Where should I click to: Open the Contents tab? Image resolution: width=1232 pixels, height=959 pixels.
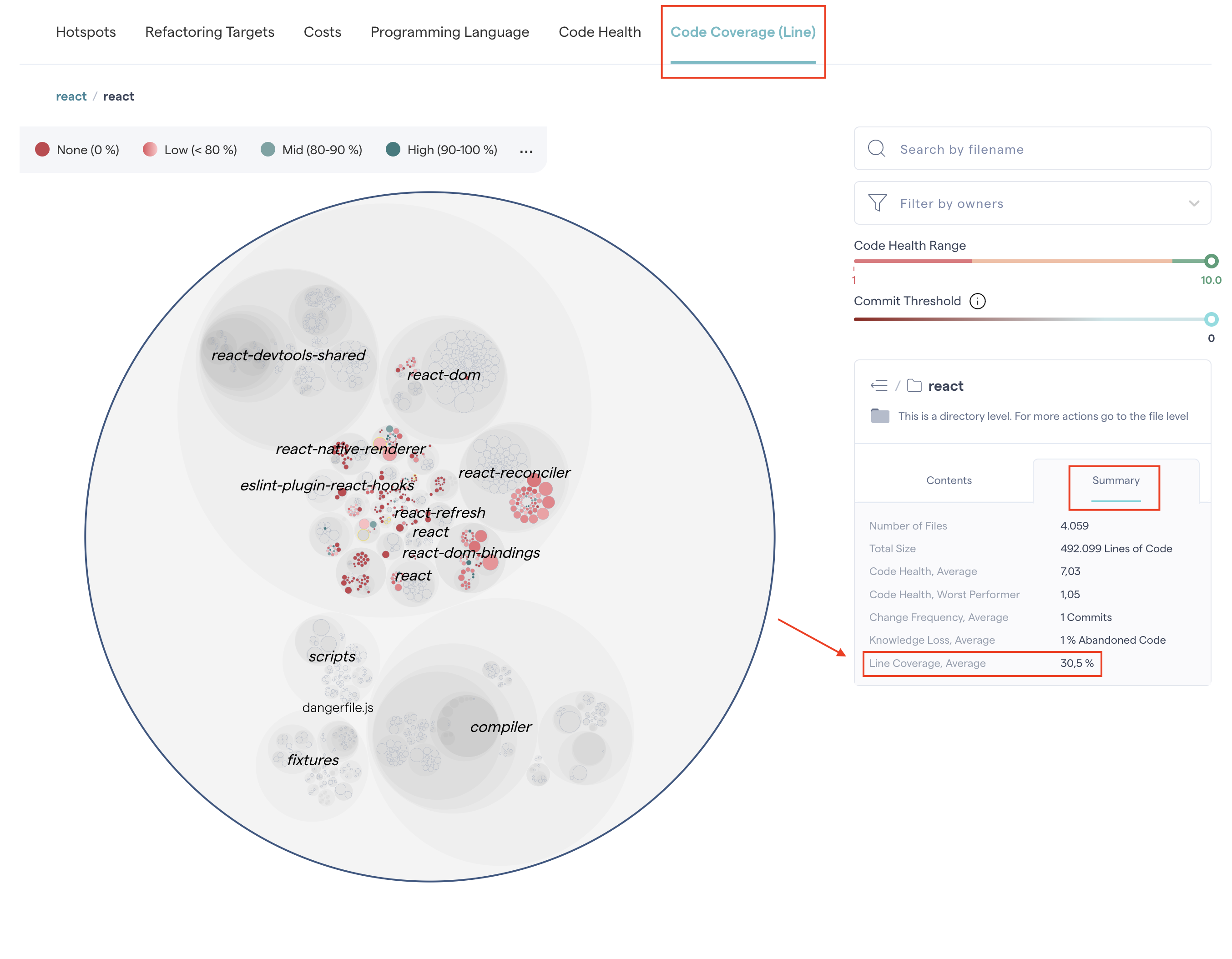coord(949,480)
